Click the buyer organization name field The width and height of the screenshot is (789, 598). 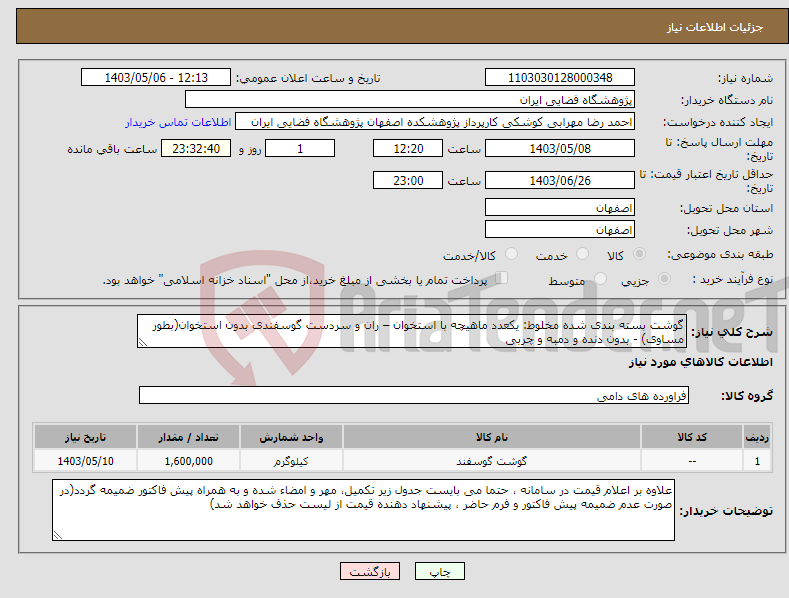[x=410, y=100]
